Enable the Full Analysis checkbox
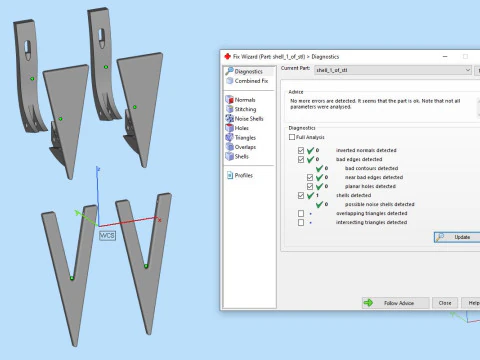This screenshot has width=480, height=360. coord(292,137)
